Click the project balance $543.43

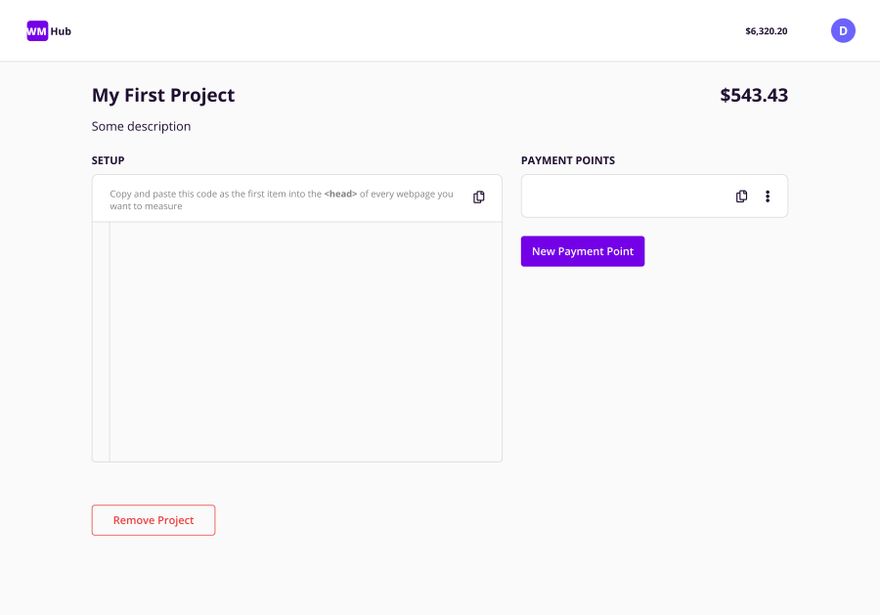point(754,95)
